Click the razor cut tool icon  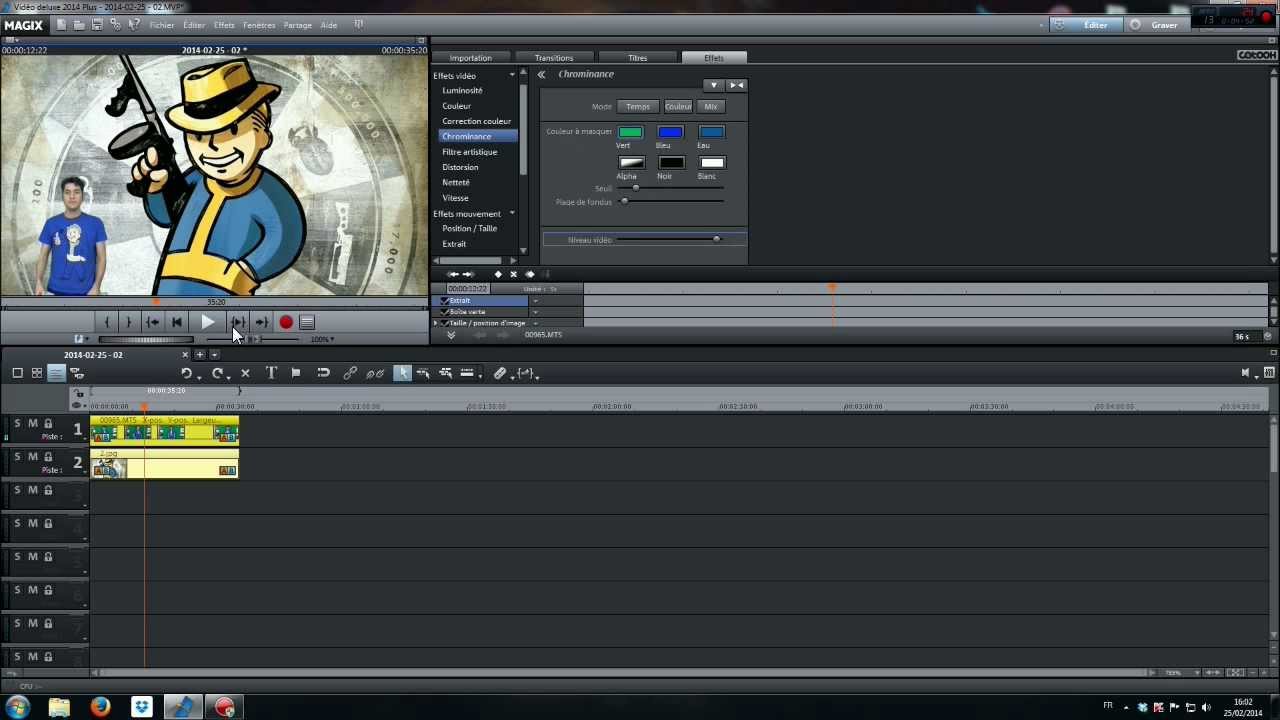coord(500,373)
